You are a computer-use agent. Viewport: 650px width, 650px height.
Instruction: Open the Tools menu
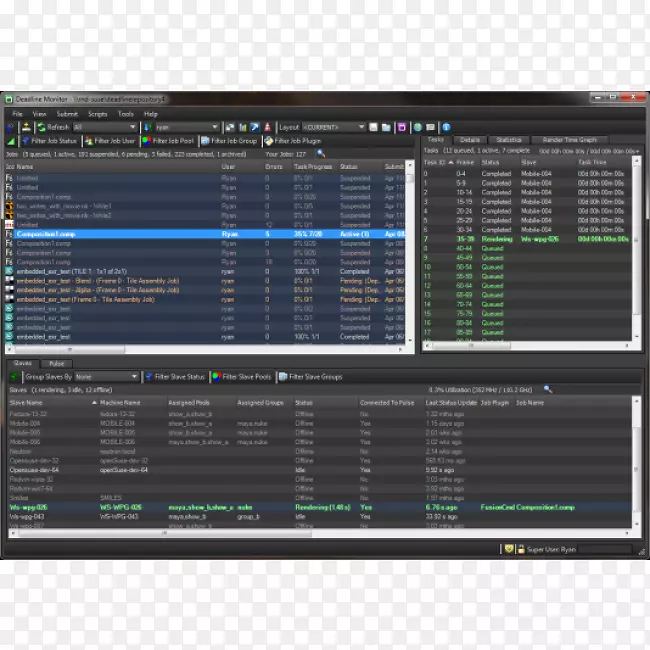click(126, 114)
